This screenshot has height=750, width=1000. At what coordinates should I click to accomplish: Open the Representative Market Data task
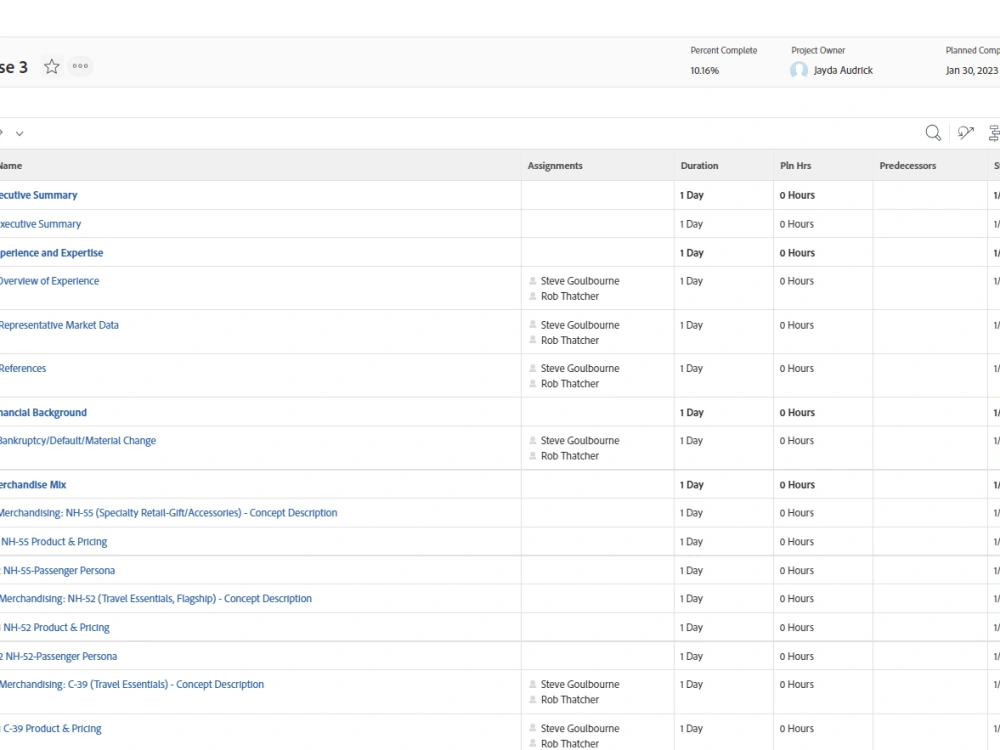click(x=59, y=325)
